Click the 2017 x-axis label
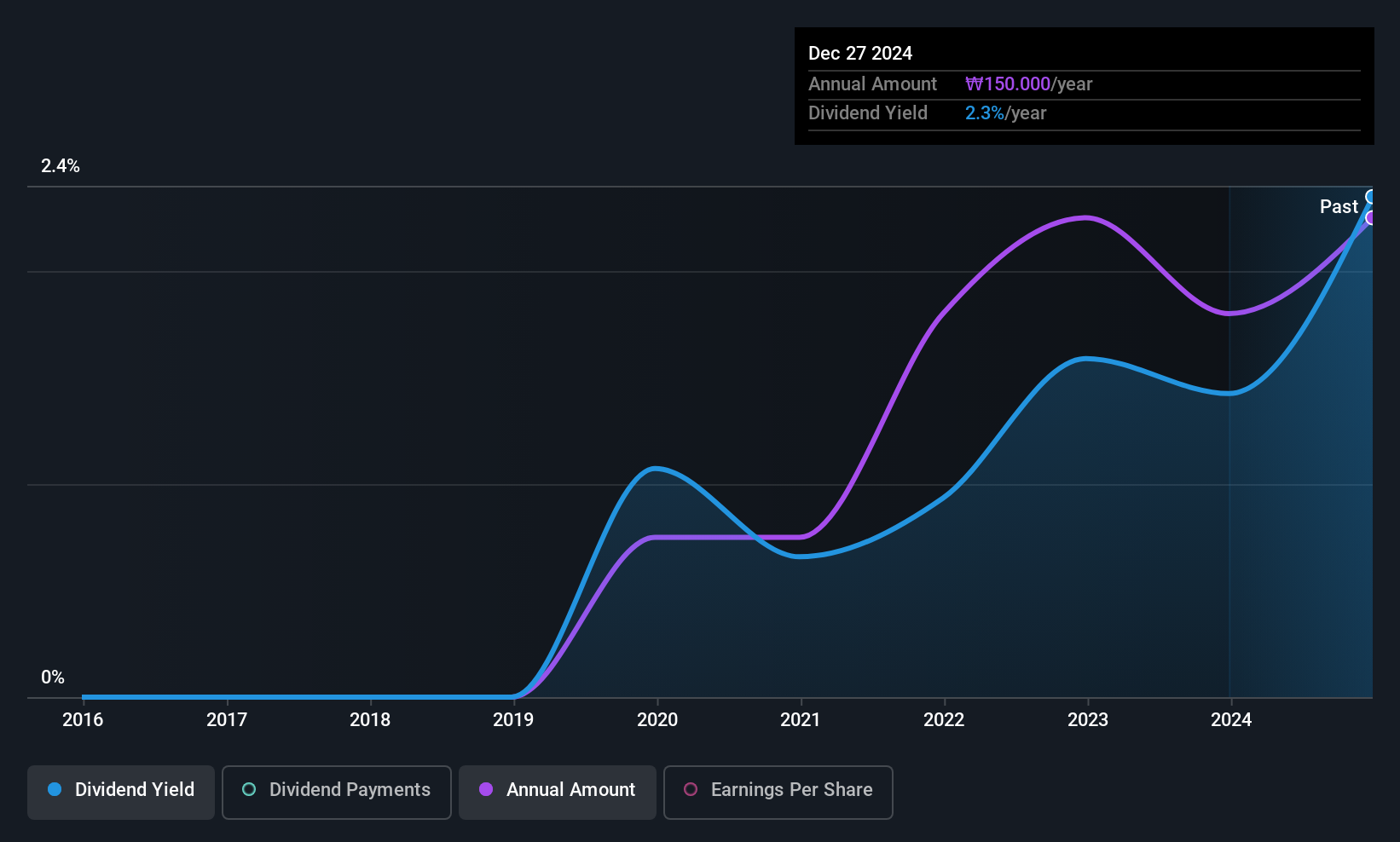Image resolution: width=1400 pixels, height=842 pixels. (227, 719)
